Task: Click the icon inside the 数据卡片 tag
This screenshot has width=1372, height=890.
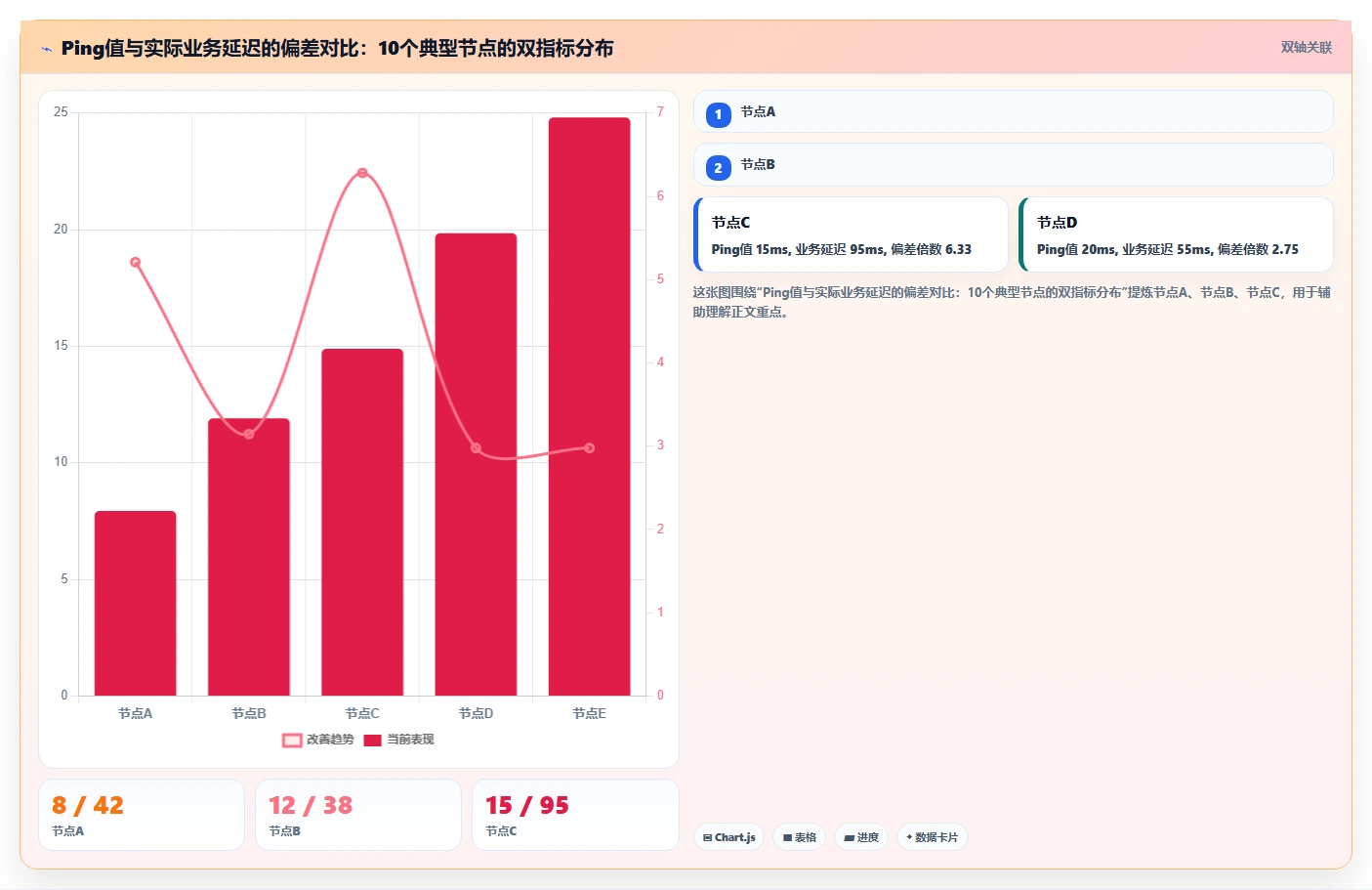Action: [x=909, y=837]
